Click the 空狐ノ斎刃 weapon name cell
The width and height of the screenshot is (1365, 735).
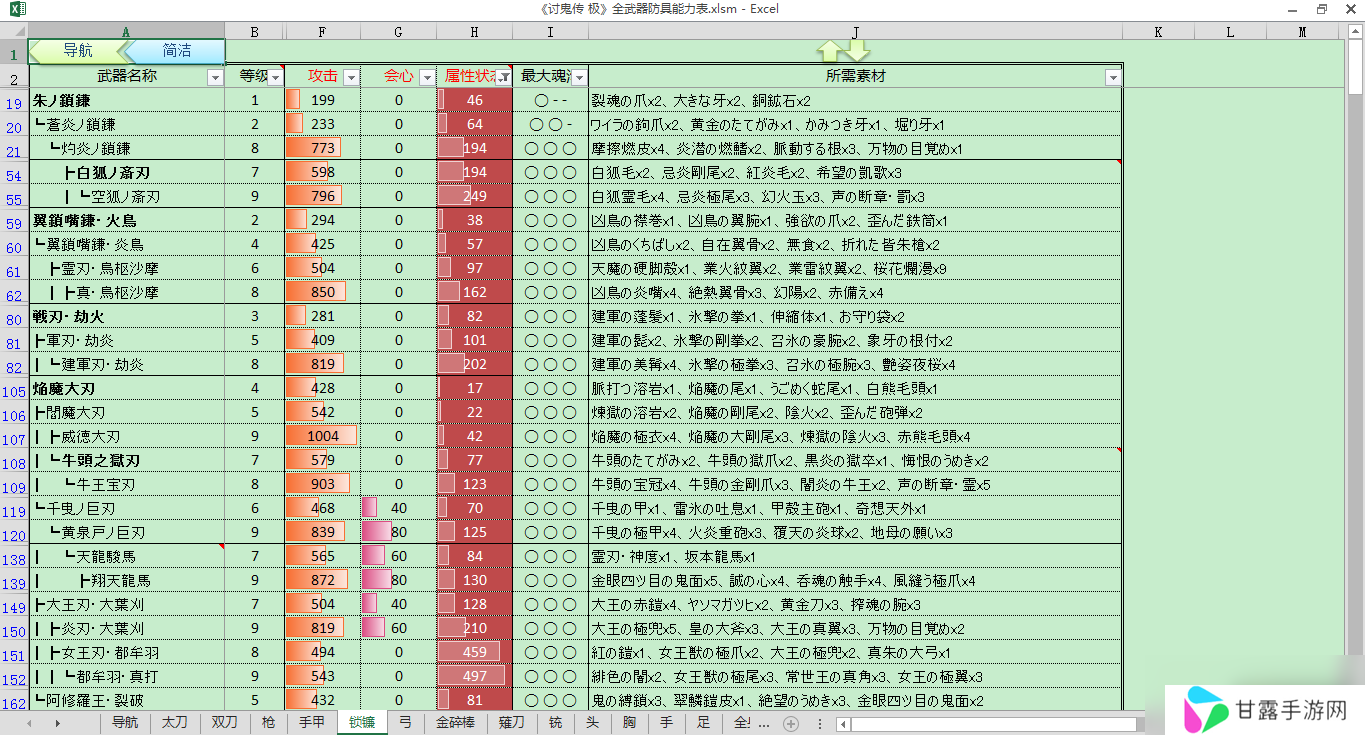tap(127, 196)
